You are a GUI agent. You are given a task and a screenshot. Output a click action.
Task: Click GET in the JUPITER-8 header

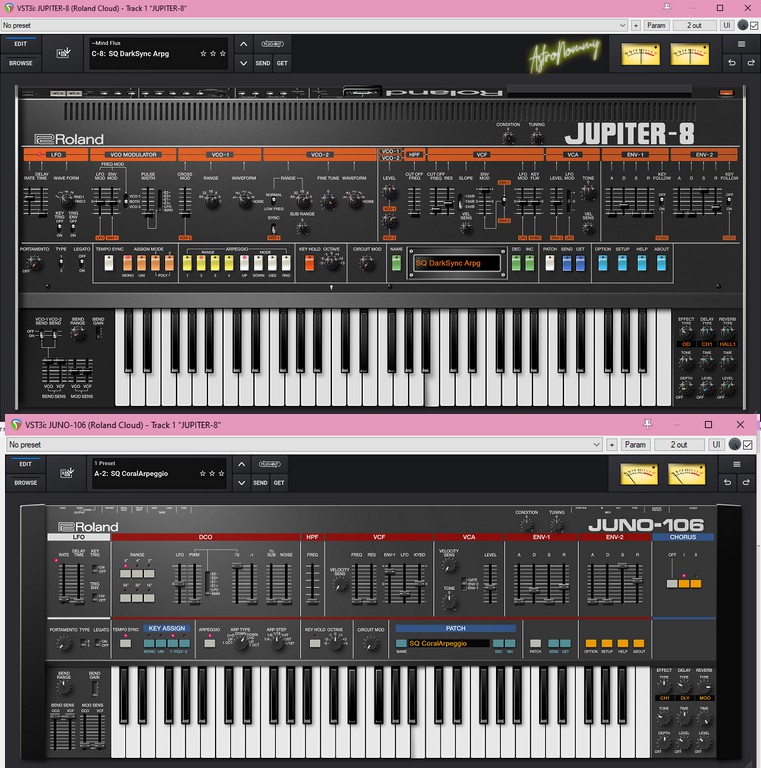click(x=282, y=63)
